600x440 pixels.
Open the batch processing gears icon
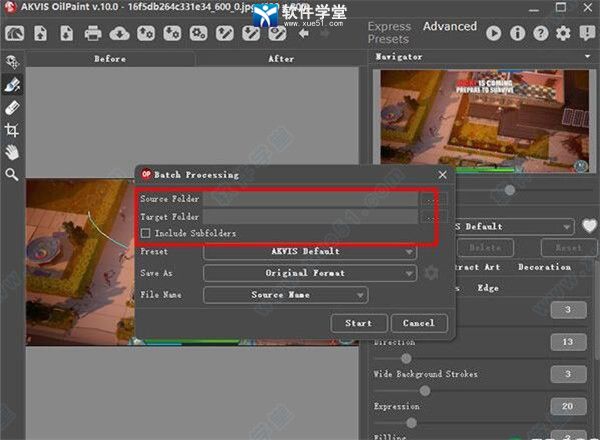coord(198,33)
